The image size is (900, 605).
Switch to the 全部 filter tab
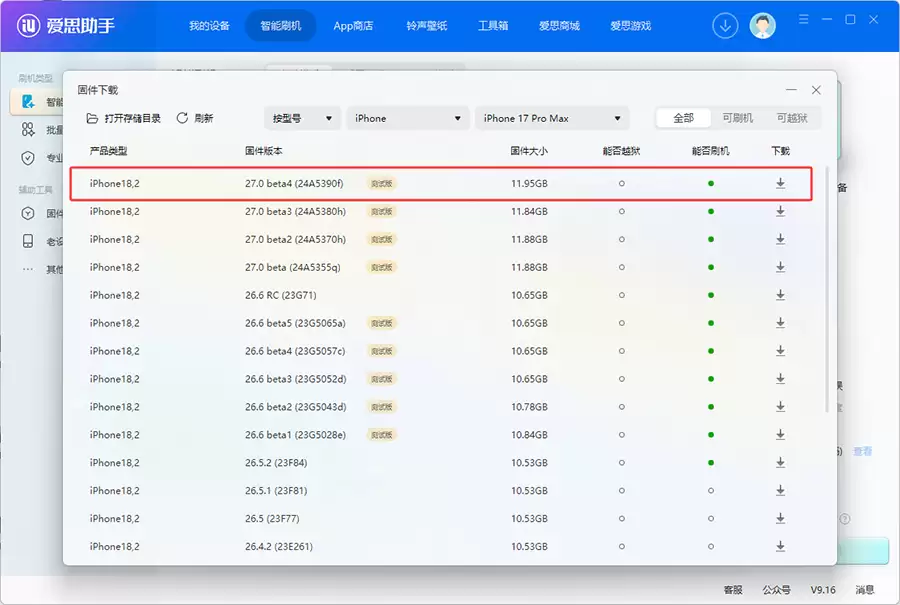pos(683,118)
